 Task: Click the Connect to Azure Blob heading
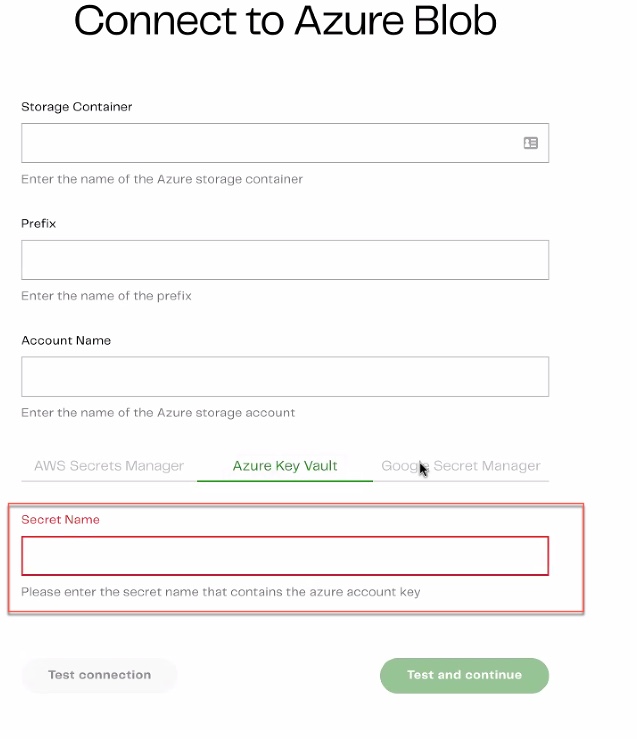(x=286, y=21)
